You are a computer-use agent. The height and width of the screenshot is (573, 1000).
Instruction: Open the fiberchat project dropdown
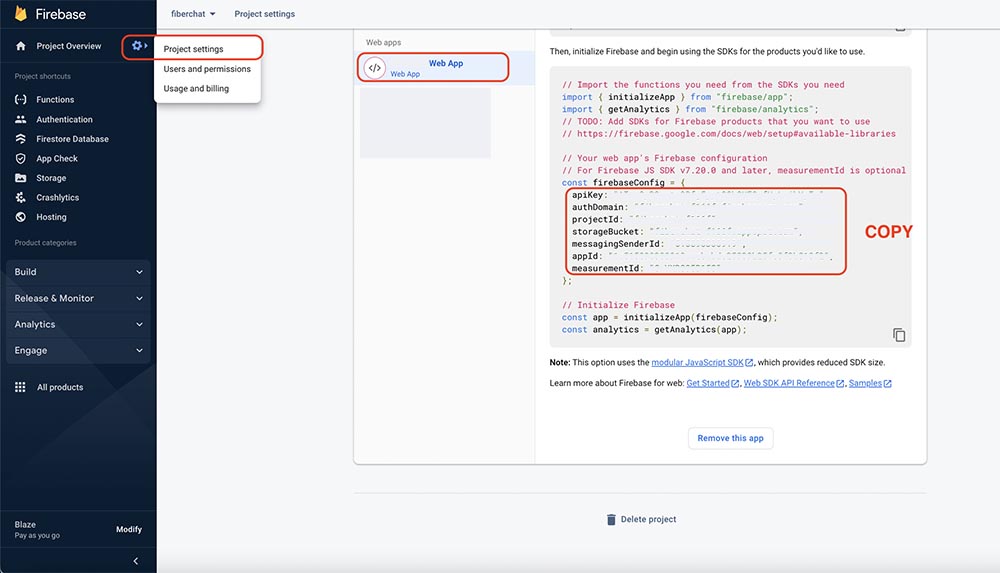tap(193, 13)
